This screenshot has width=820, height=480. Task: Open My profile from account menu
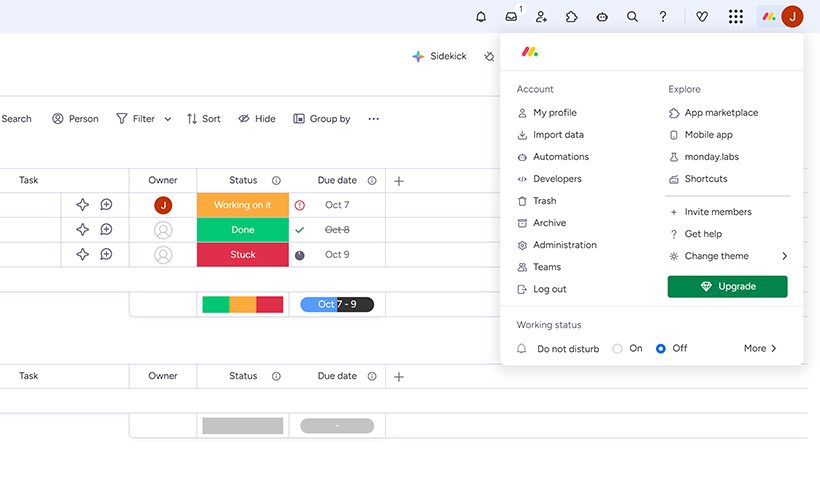point(554,113)
